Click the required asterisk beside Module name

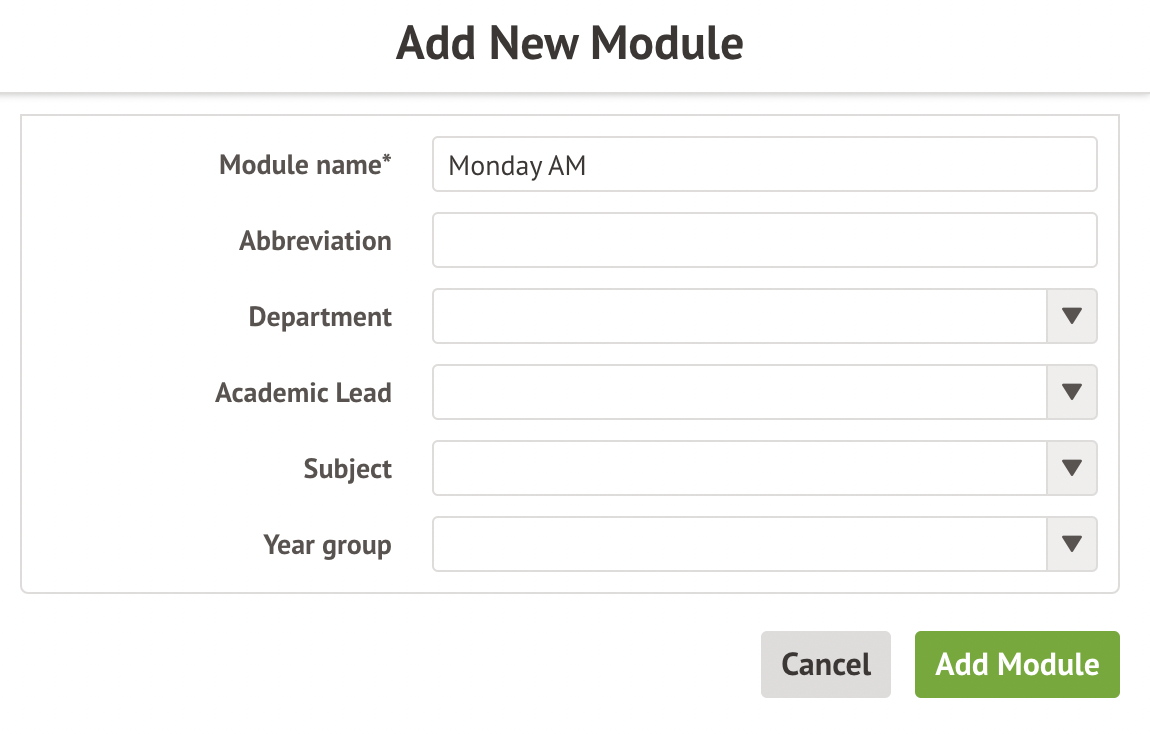(387, 160)
